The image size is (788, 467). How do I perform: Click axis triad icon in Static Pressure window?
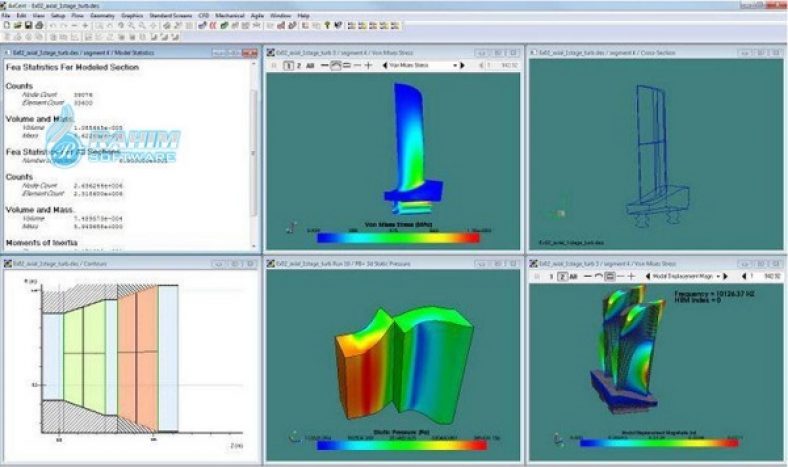[294, 437]
